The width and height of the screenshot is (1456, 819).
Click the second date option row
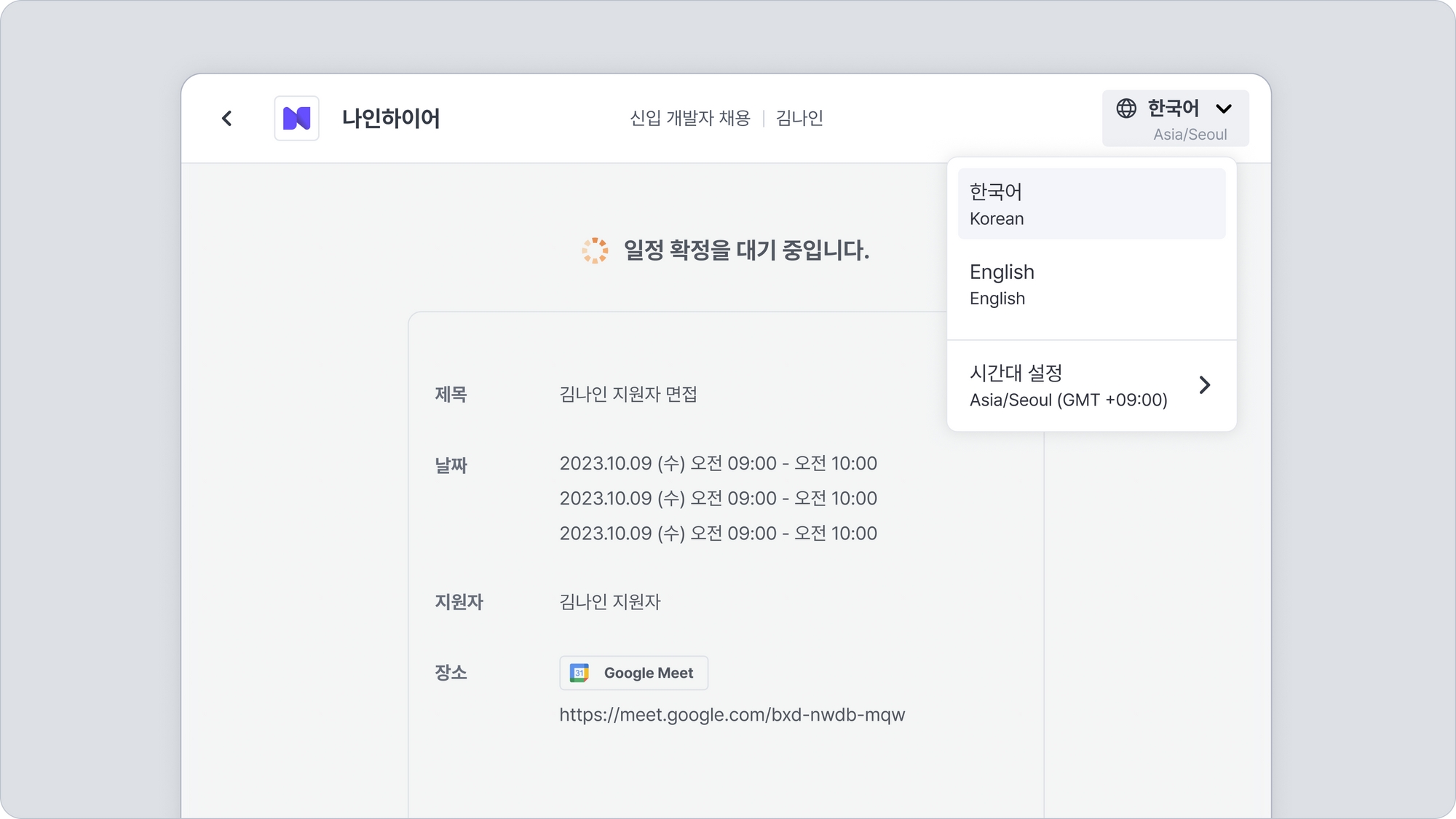tap(718, 499)
